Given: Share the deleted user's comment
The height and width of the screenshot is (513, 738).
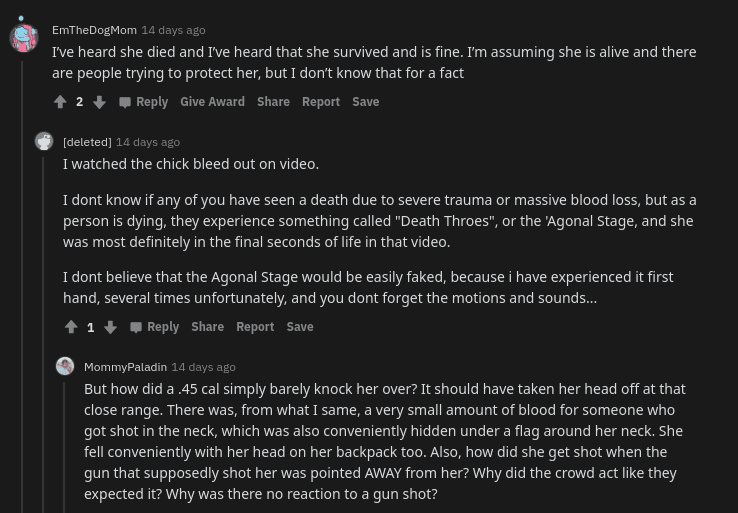Looking at the screenshot, I should (207, 327).
